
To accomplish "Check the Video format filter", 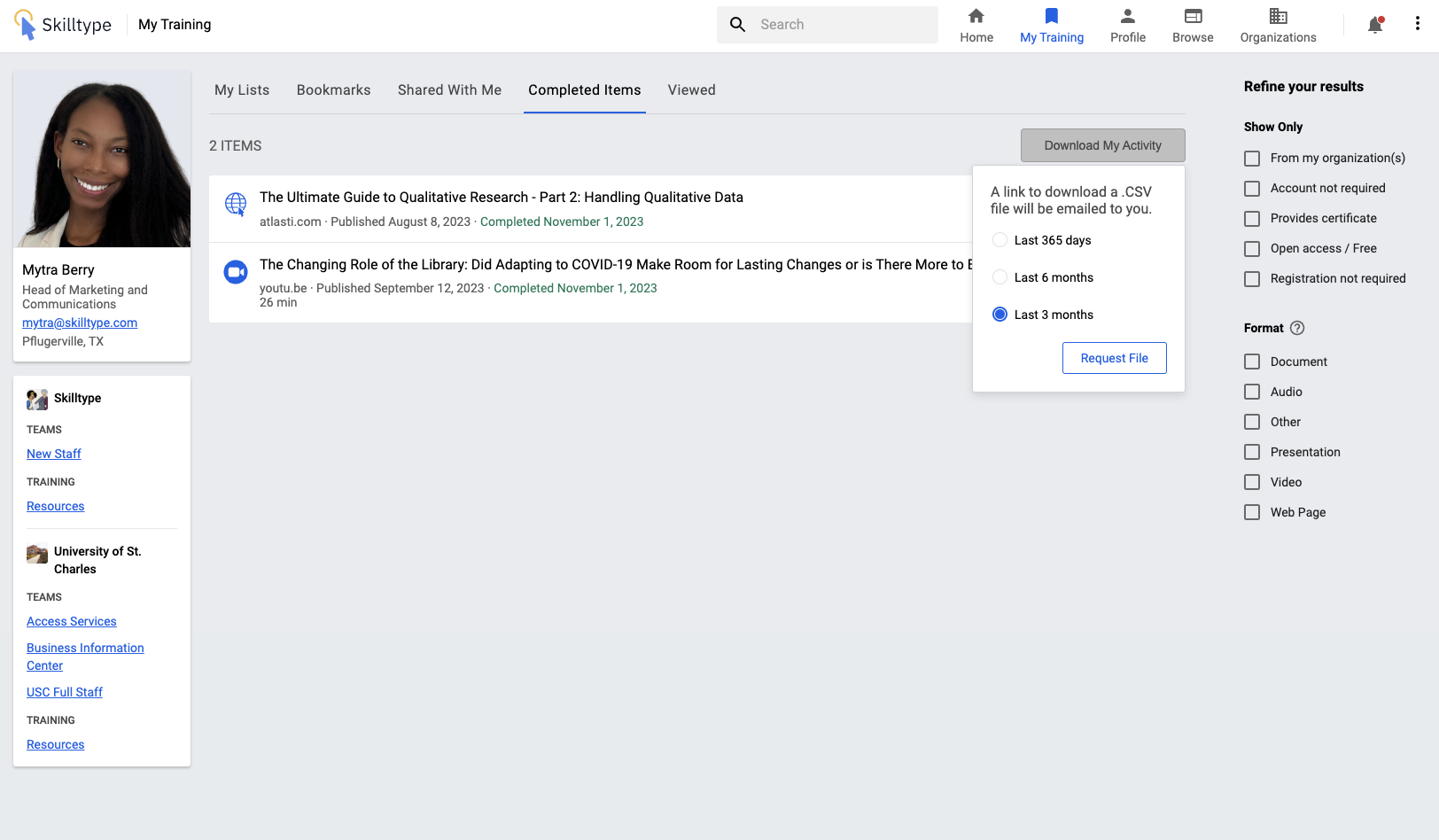I will coord(1252,482).
